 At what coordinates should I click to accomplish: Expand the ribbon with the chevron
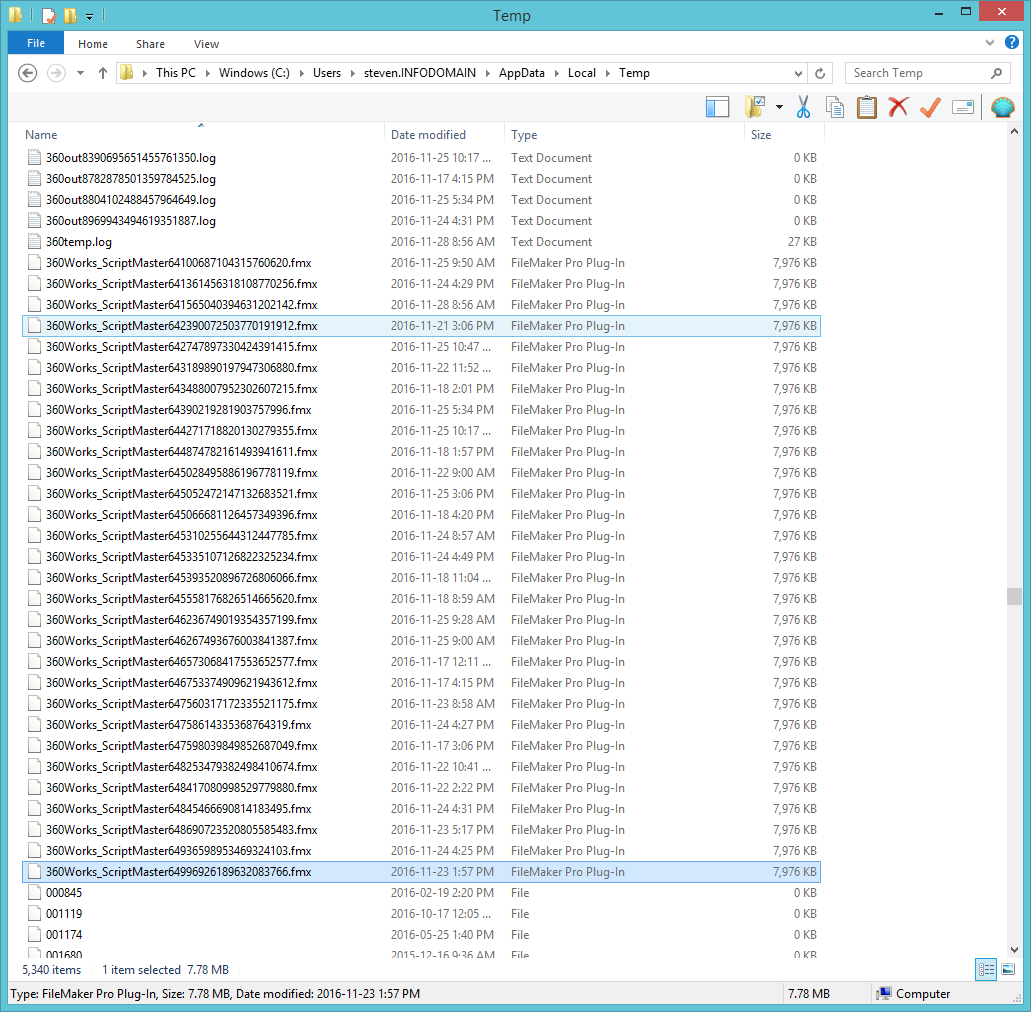tap(990, 43)
